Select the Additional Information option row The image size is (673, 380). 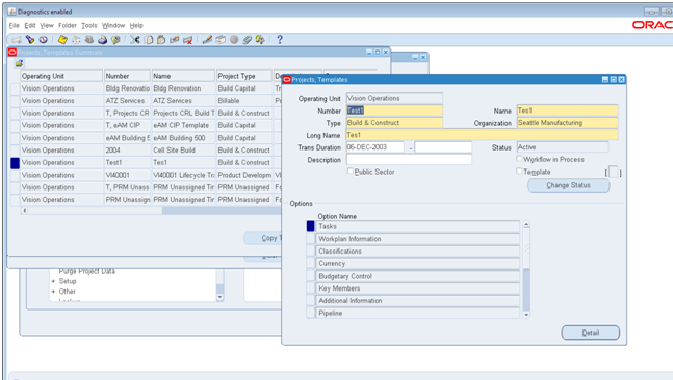(x=418, y=301)
